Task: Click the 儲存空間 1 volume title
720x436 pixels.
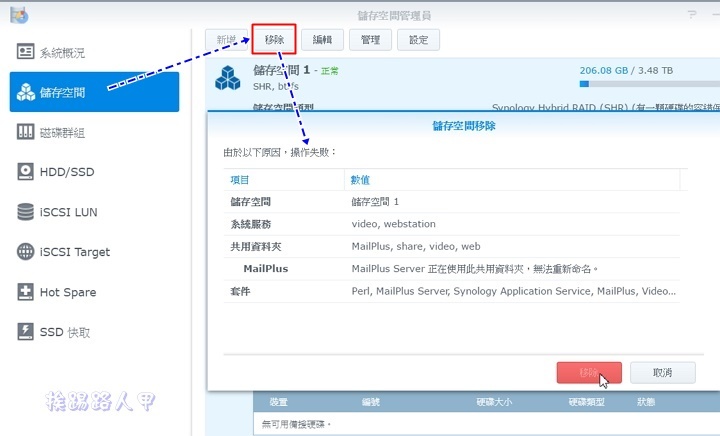Action: point(281,70)
